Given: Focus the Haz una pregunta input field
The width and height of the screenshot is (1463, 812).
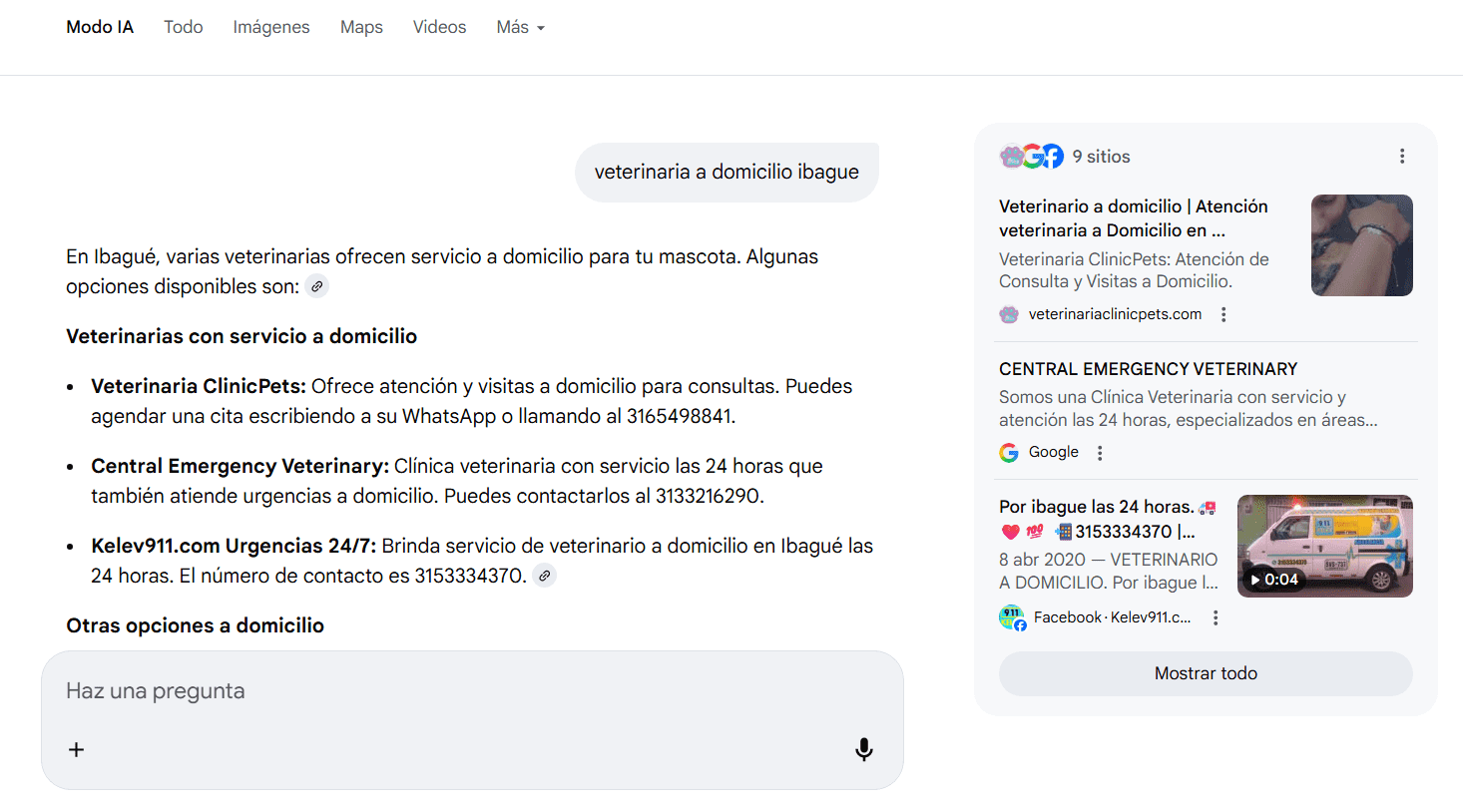Looking at the screenshot, I should (449, 691).
